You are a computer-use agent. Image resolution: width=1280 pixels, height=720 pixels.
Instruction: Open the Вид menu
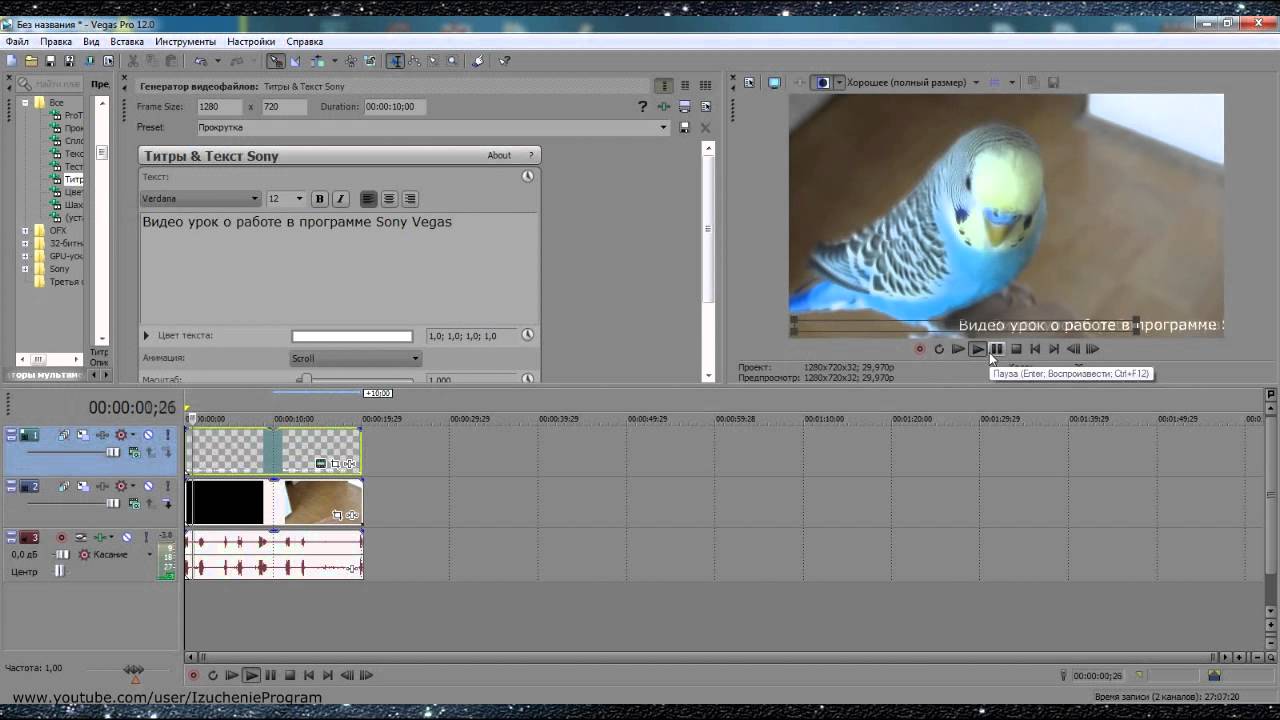click(91, 42)
